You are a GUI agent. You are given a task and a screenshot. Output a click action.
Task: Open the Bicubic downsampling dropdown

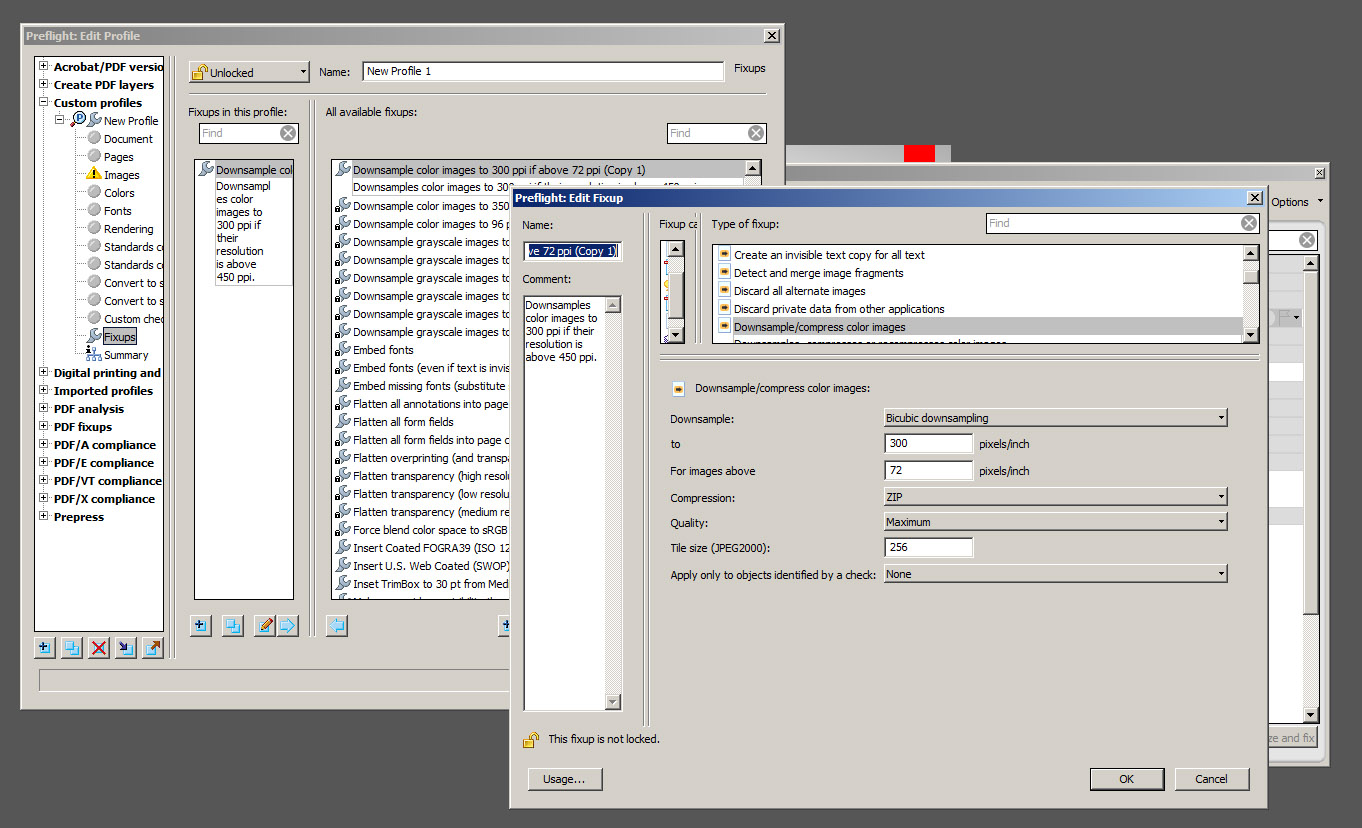pyautogui.click(x=1055, y=418)
